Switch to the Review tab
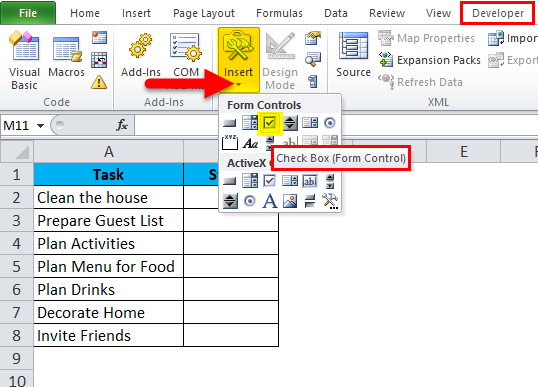This screenshot has height=387, width=538. (x=387, y=13)
